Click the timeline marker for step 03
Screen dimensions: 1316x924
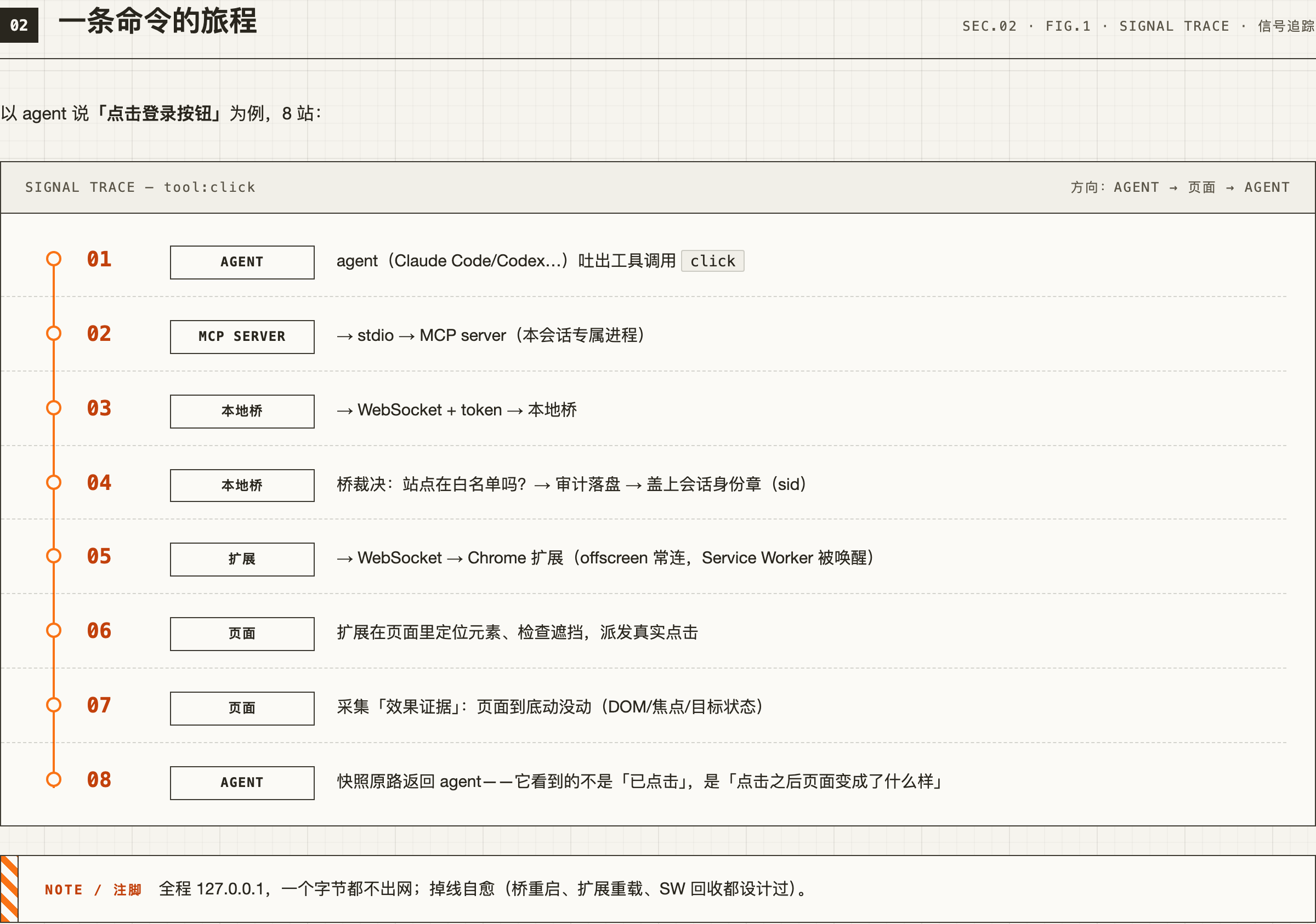[x=54, y=408]
